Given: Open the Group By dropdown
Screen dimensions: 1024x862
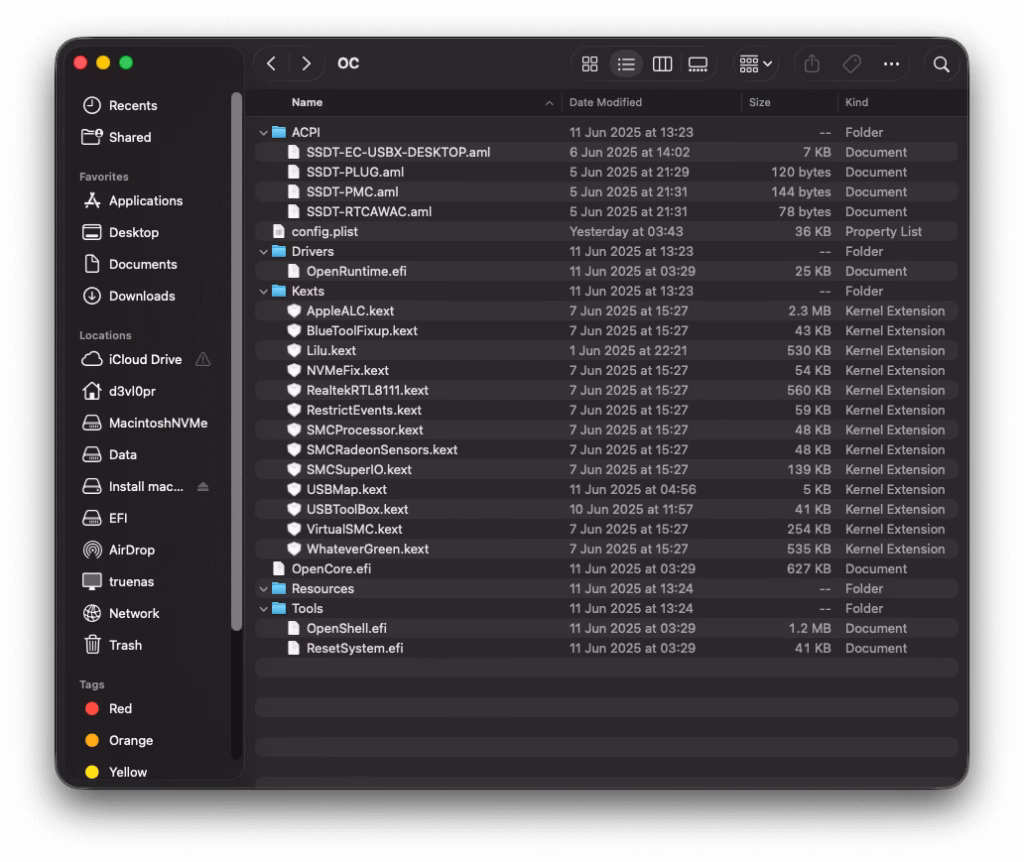Looking at the screenshot, I should 756,64.
